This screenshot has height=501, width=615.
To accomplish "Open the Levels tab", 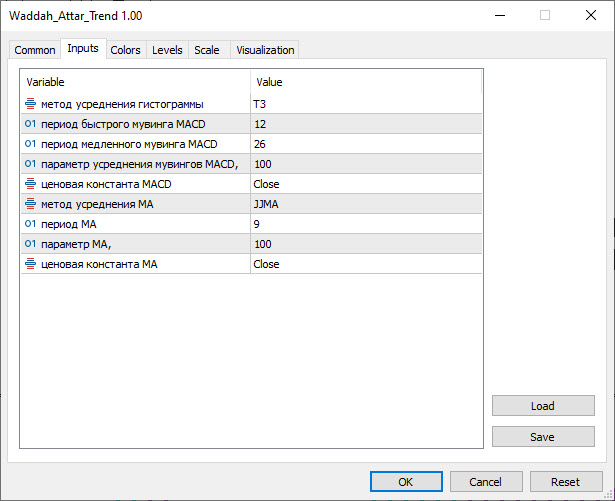I will tap(167, 50).
